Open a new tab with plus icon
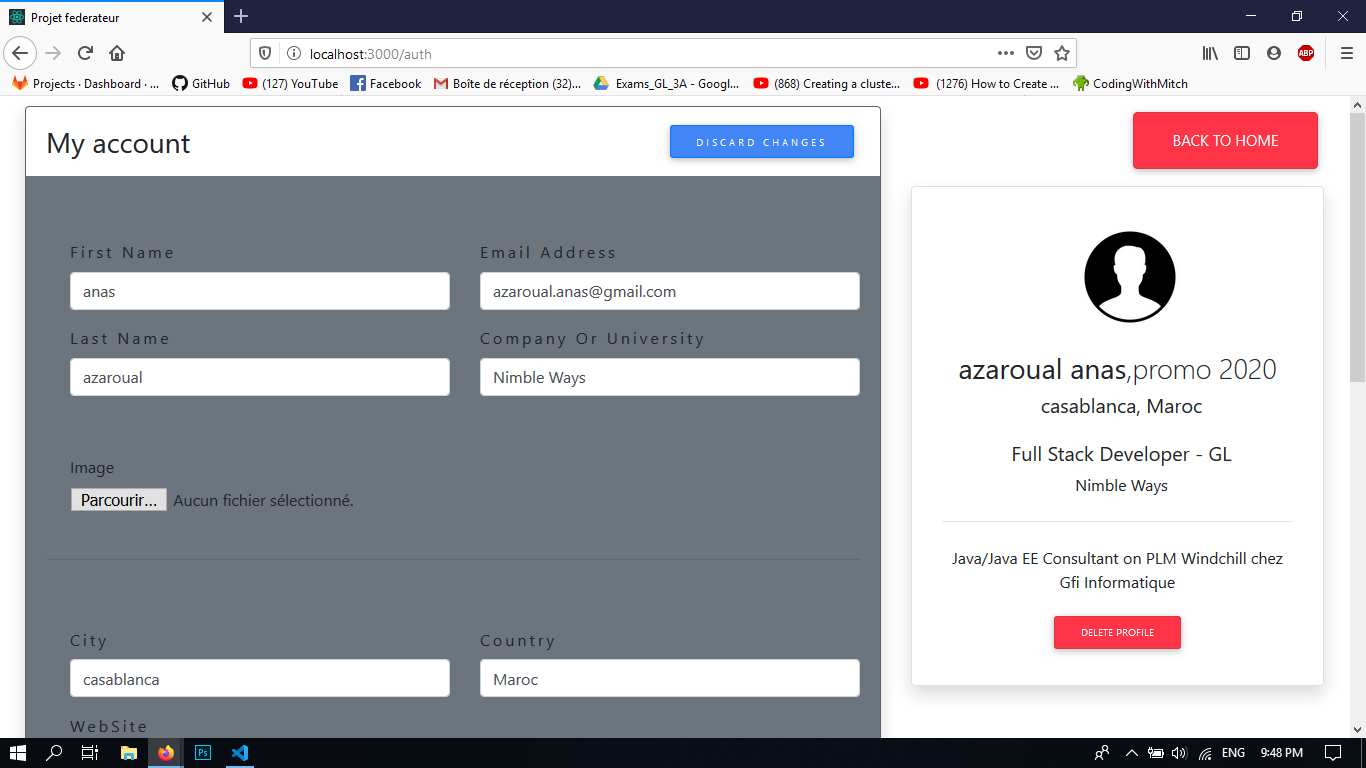Viewport: 1366px width, 768px height. 241,16
